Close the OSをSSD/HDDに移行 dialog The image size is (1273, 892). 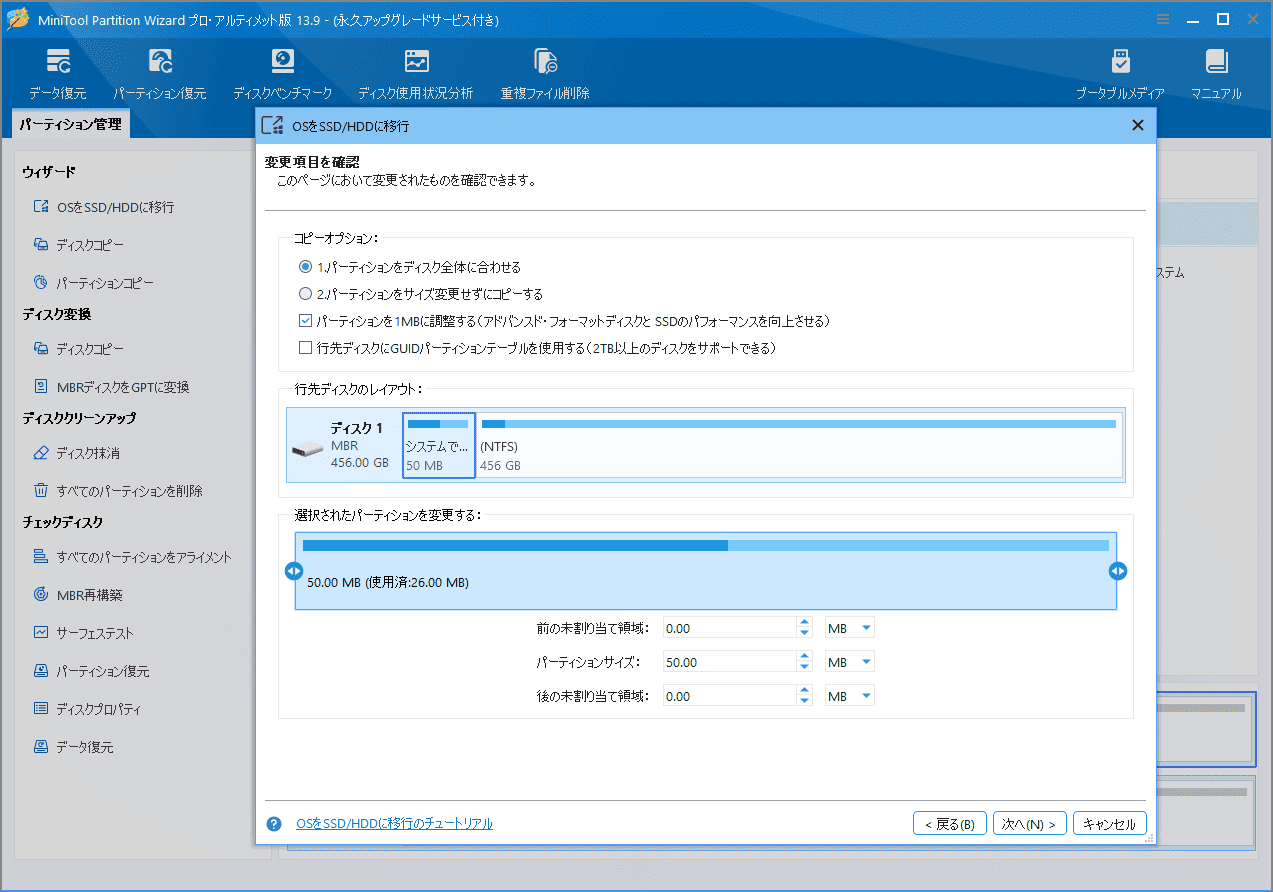coord(1137,125)
